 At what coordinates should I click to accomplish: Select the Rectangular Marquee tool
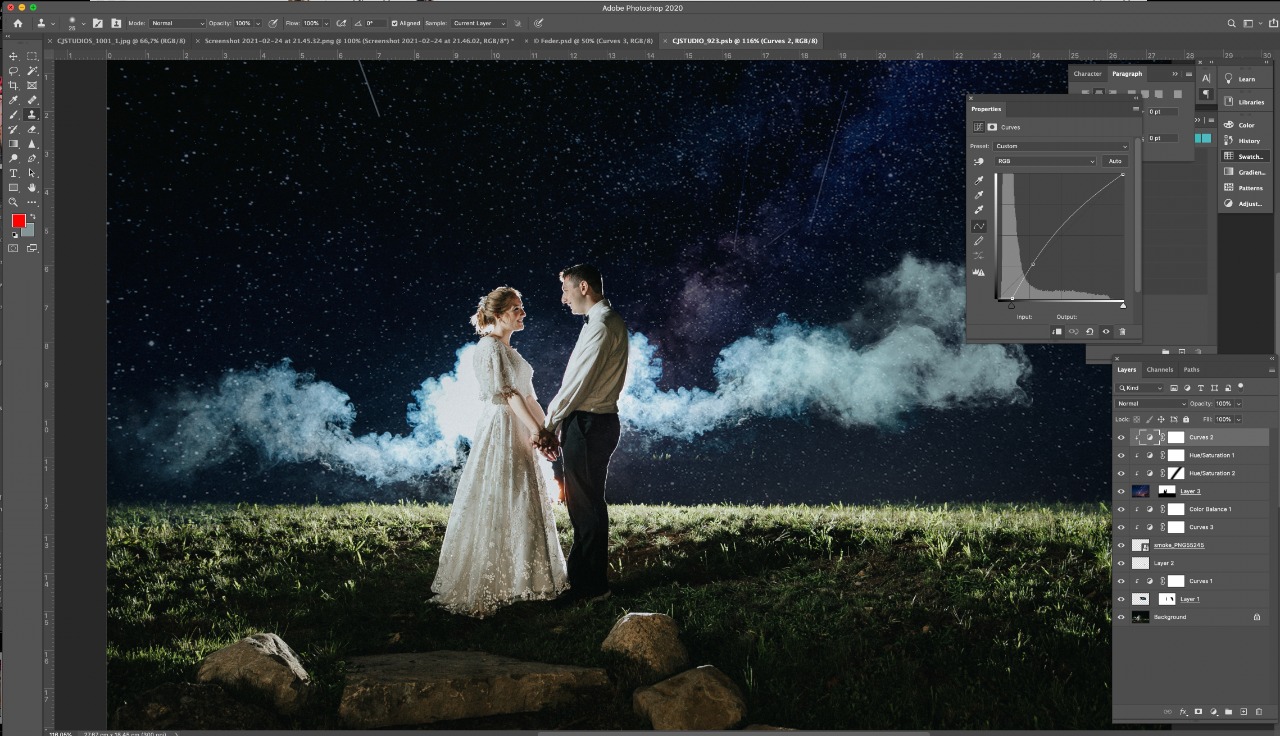click(x=32, y=56)
